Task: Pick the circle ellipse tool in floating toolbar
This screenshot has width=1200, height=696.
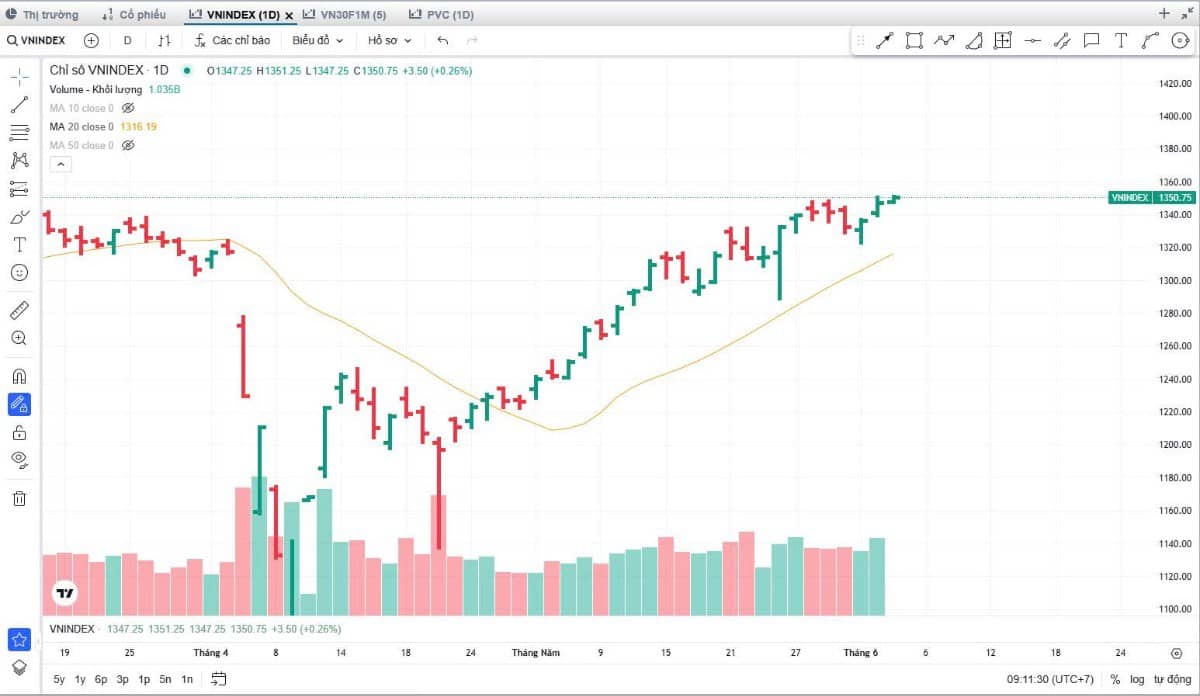Action: 1180,41
